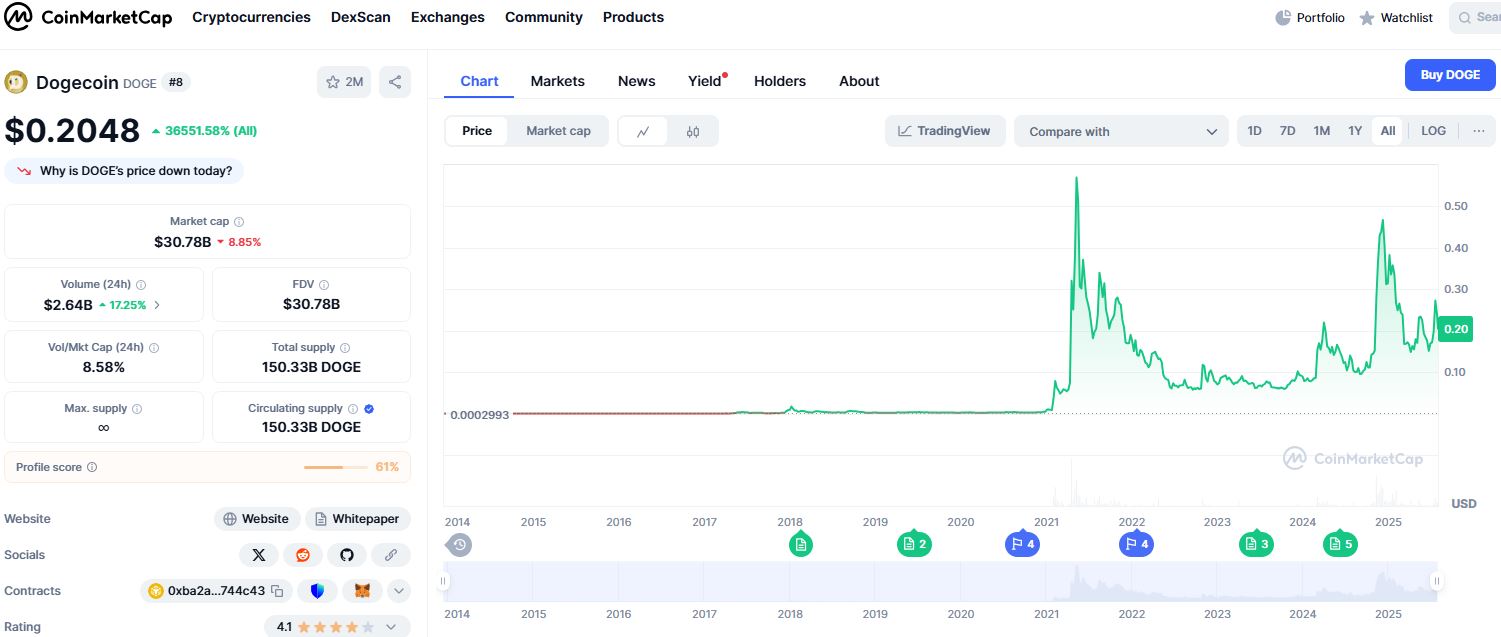Open the Compare with dropdown

coord(1122,131)
